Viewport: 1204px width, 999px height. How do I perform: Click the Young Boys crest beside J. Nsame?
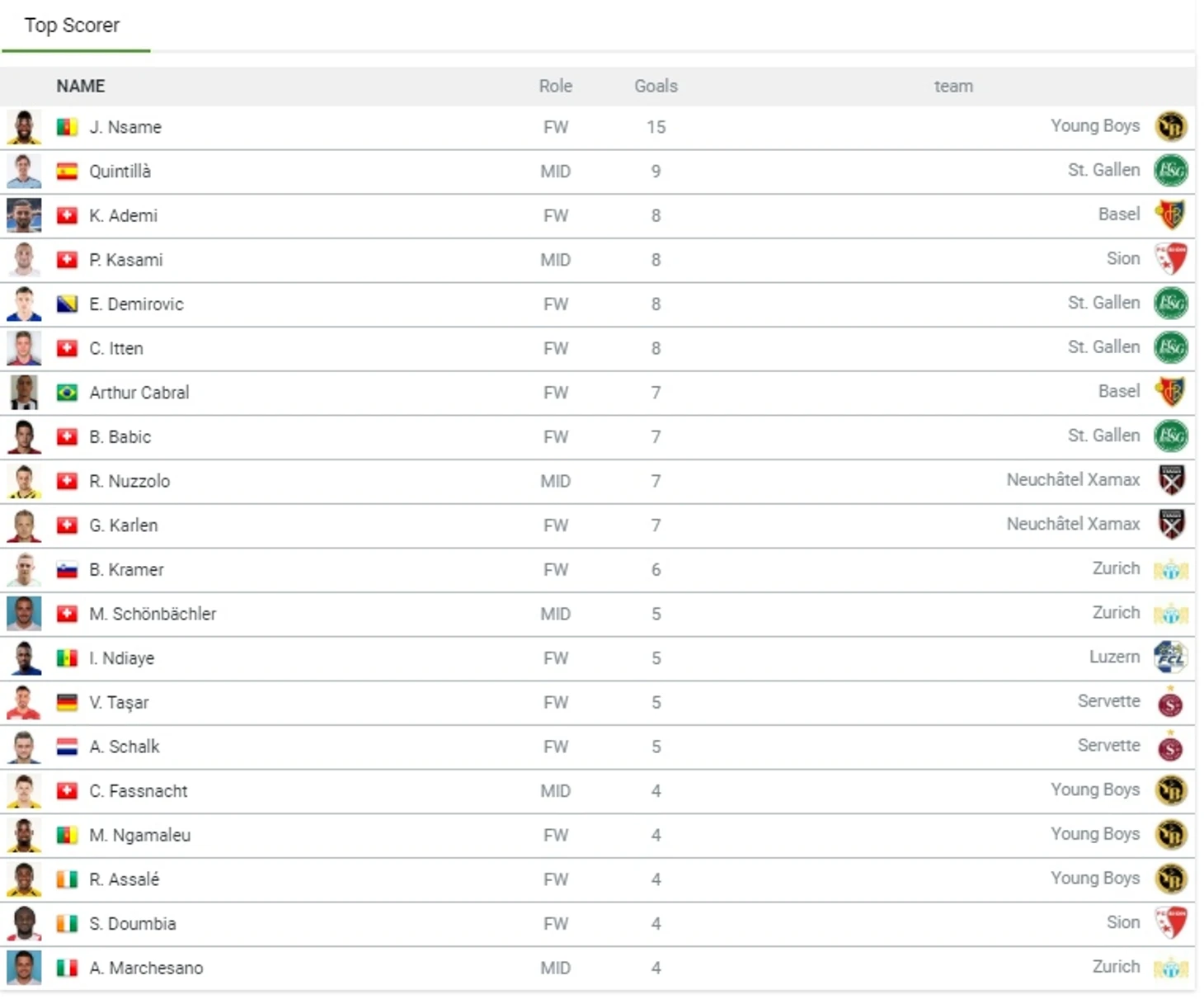coord(1170,126)
